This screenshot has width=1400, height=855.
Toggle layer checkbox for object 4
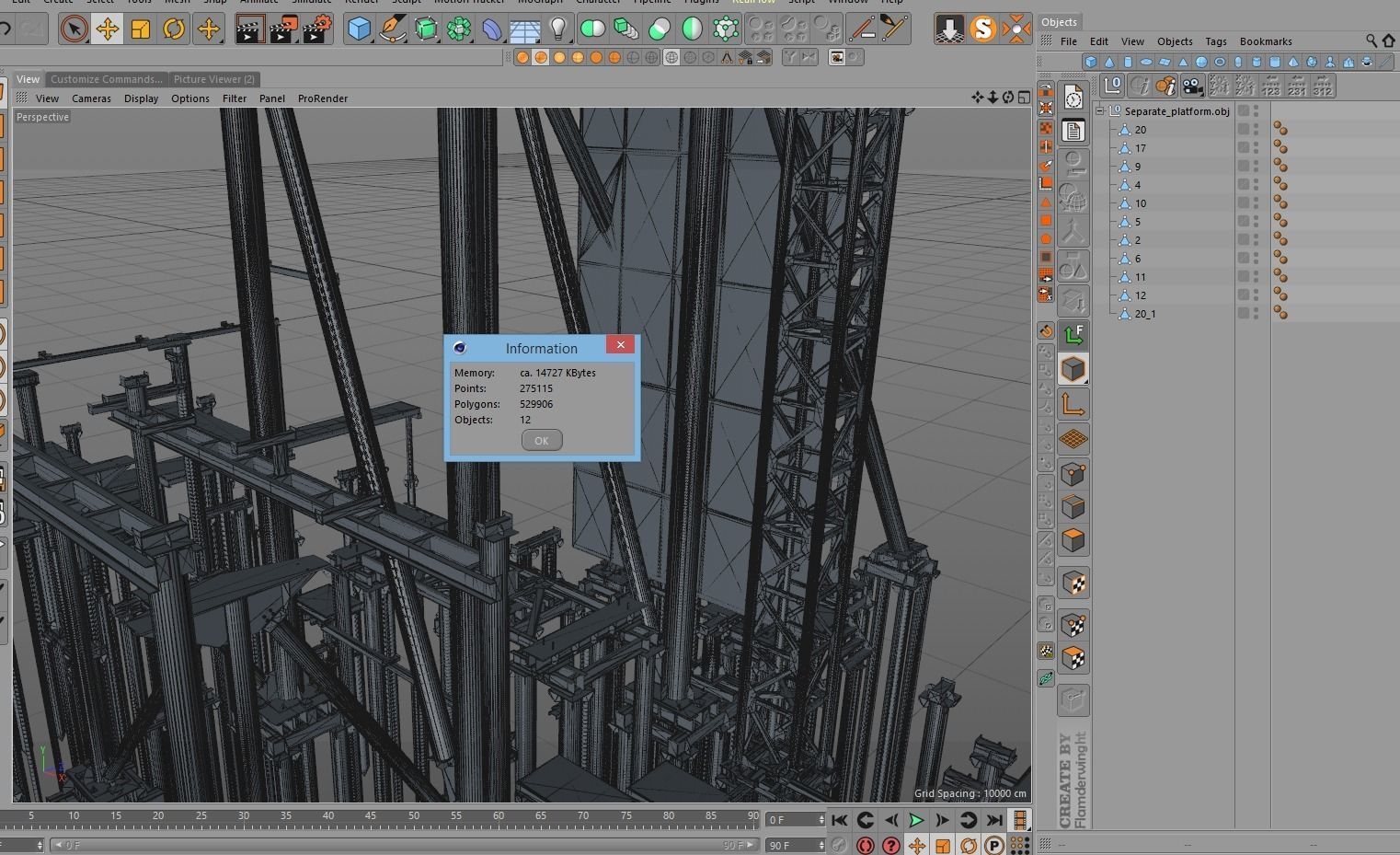click(x=1243, y=185)
